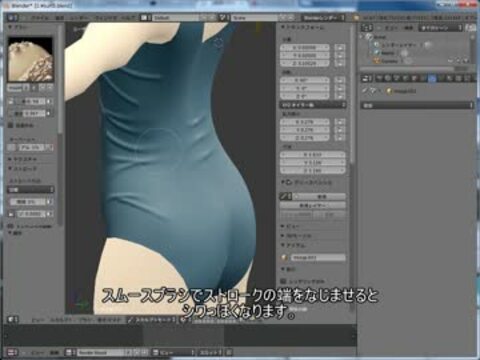Select the highlighted blue tab in properties editor
Screen dimensions: 480x360
432,79
